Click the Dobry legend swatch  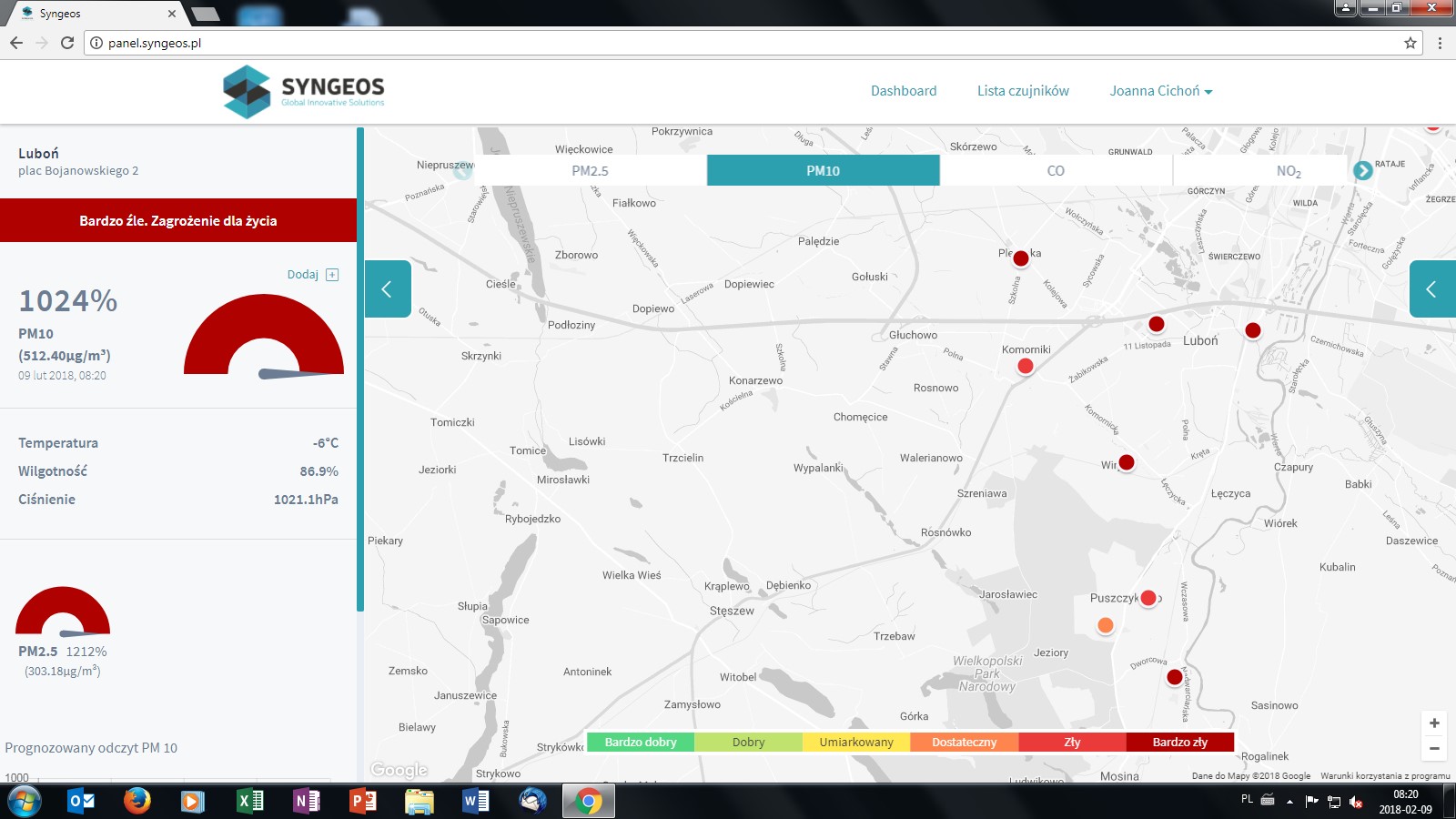(748, 742)
